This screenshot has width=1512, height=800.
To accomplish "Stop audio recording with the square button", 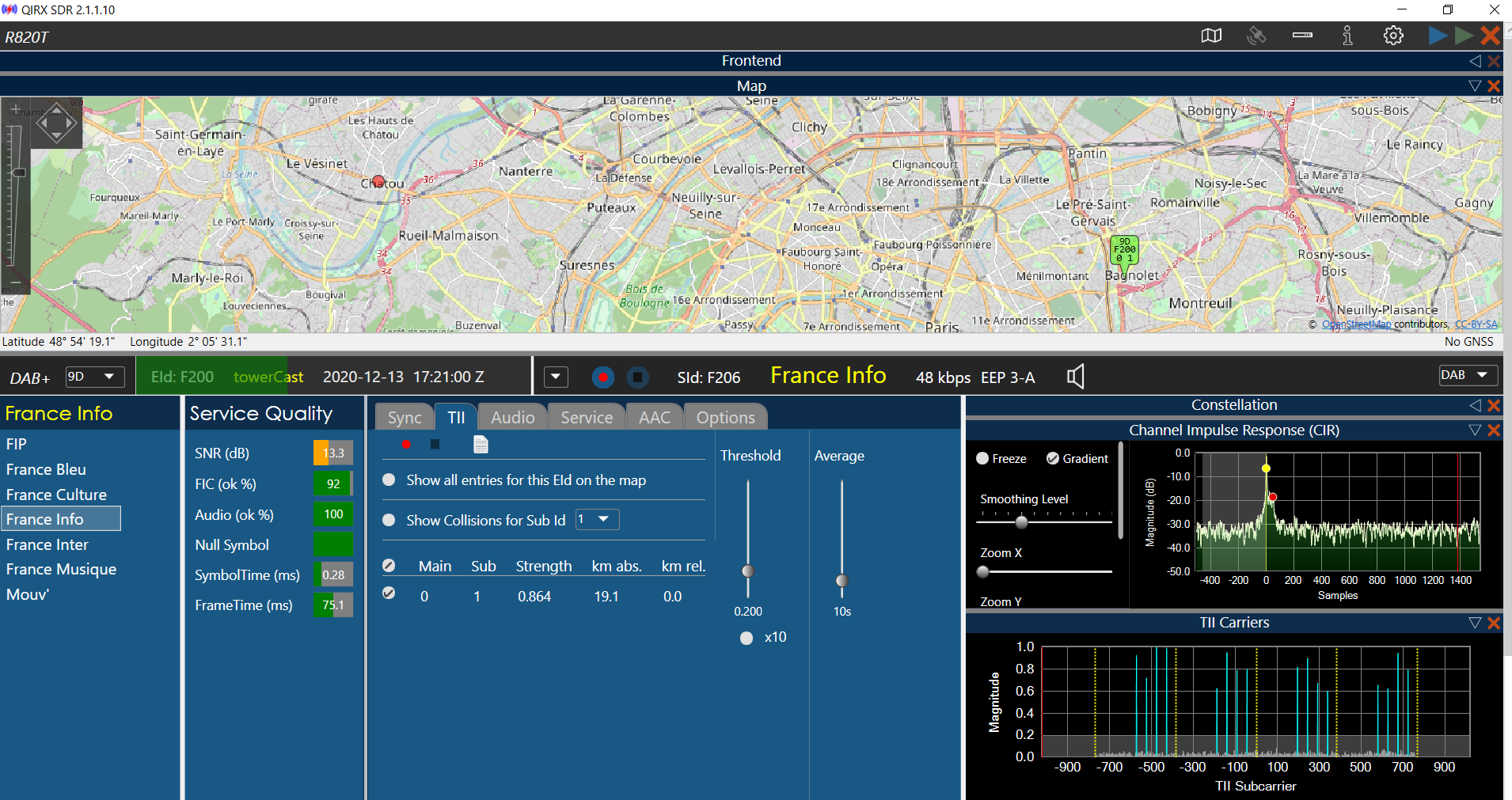I will [638, 377].
